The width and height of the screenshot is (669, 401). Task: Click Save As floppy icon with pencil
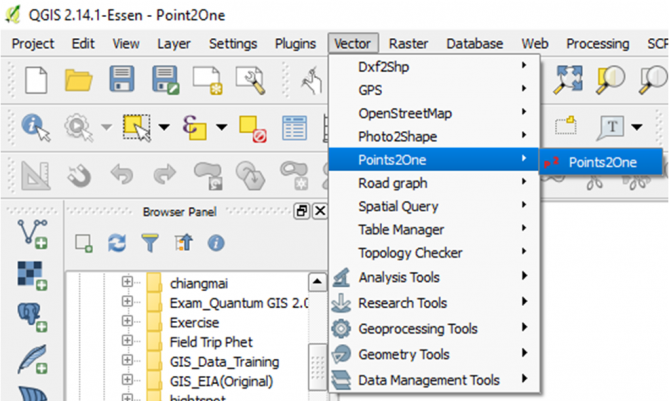click(166, 80)
